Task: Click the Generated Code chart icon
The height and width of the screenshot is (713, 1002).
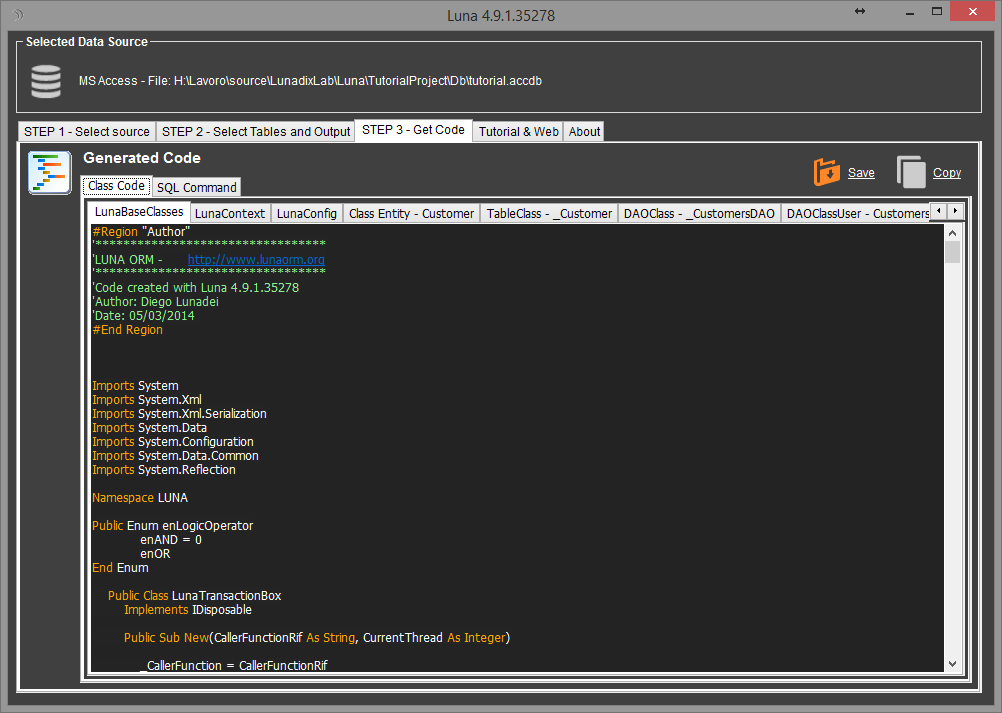Action: (50, 172)
